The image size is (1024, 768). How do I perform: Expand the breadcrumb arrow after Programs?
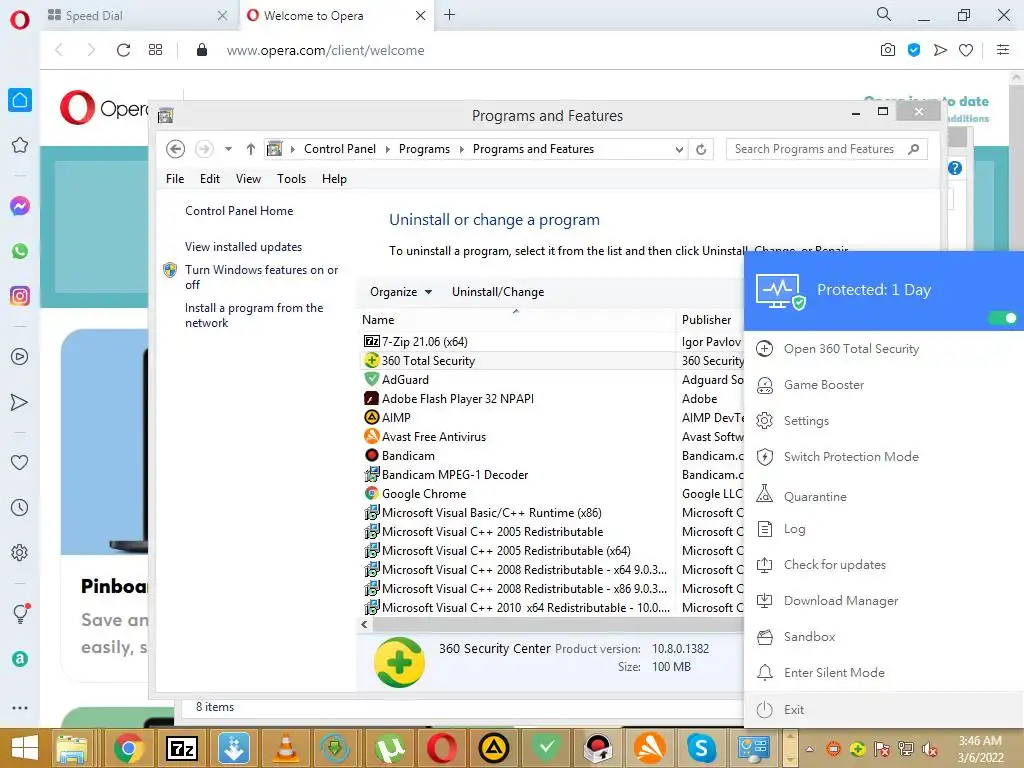(462, 149)
